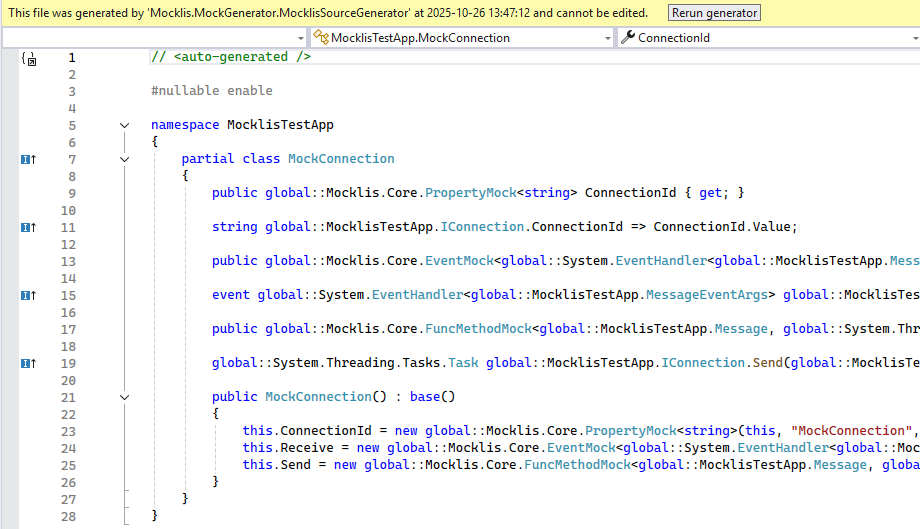Click this.Send on line 25
This screenshot has width=920, height=529.
point(276,464)
